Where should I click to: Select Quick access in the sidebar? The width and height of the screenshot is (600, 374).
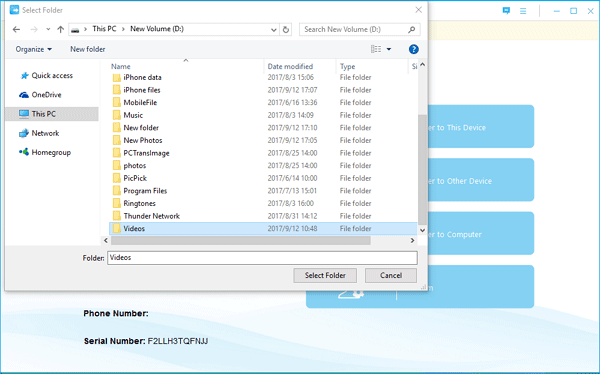pos(52,75)
